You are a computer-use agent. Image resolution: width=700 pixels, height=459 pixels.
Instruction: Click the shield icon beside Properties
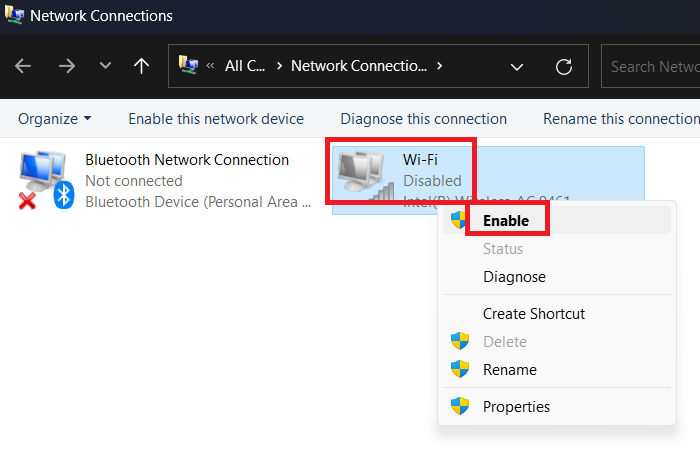[460, 406]
